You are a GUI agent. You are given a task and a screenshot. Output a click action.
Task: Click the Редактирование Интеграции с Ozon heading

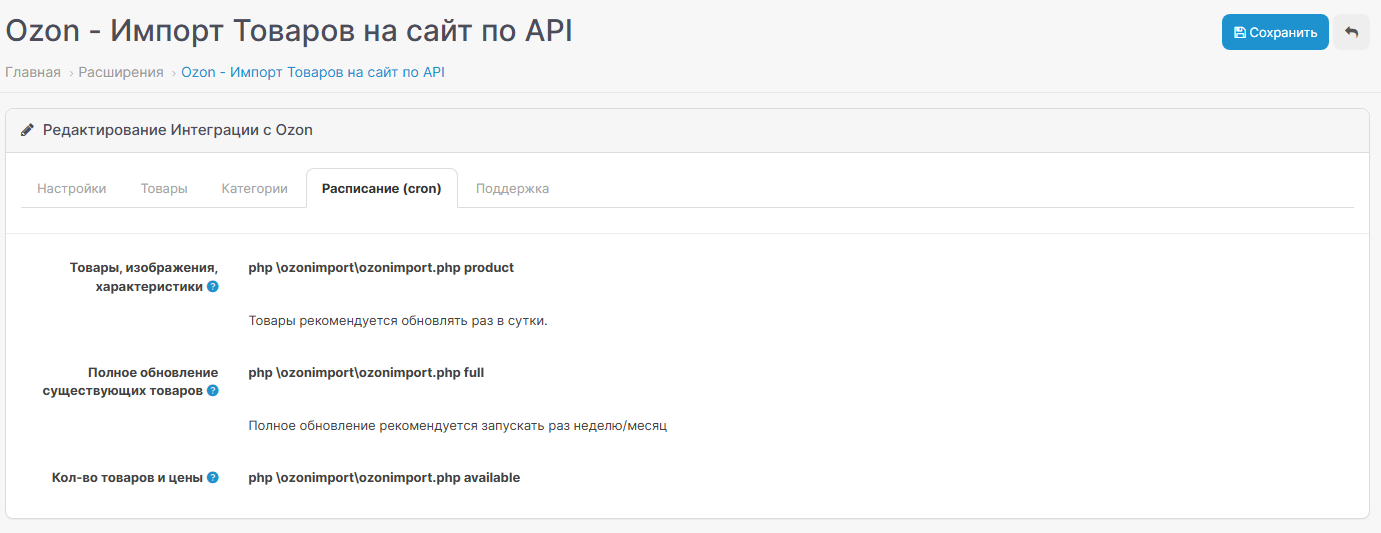pyautogui.click(x=177, y=130)
